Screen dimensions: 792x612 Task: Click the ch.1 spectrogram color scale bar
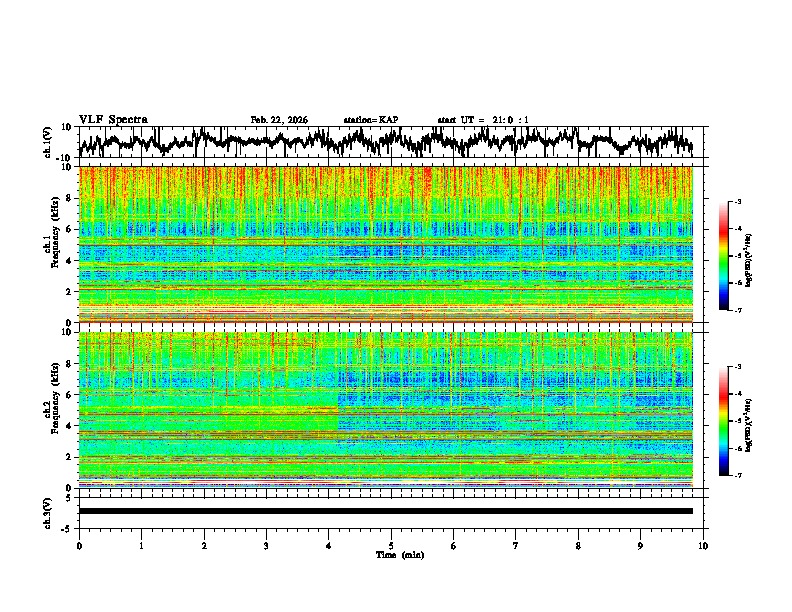[x=724, y=256]
